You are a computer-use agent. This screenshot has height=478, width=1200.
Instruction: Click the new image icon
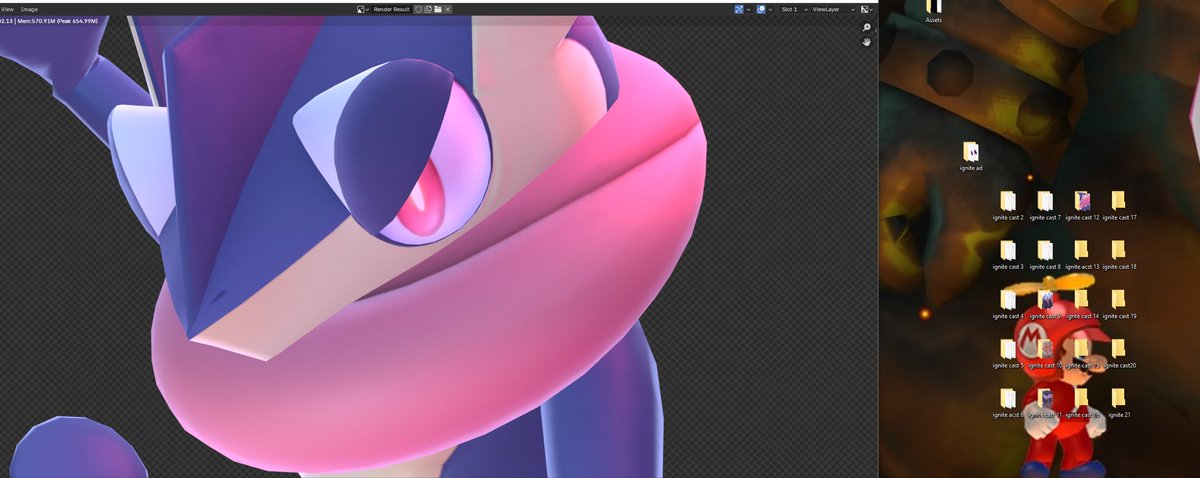click(x=428, y=9)
